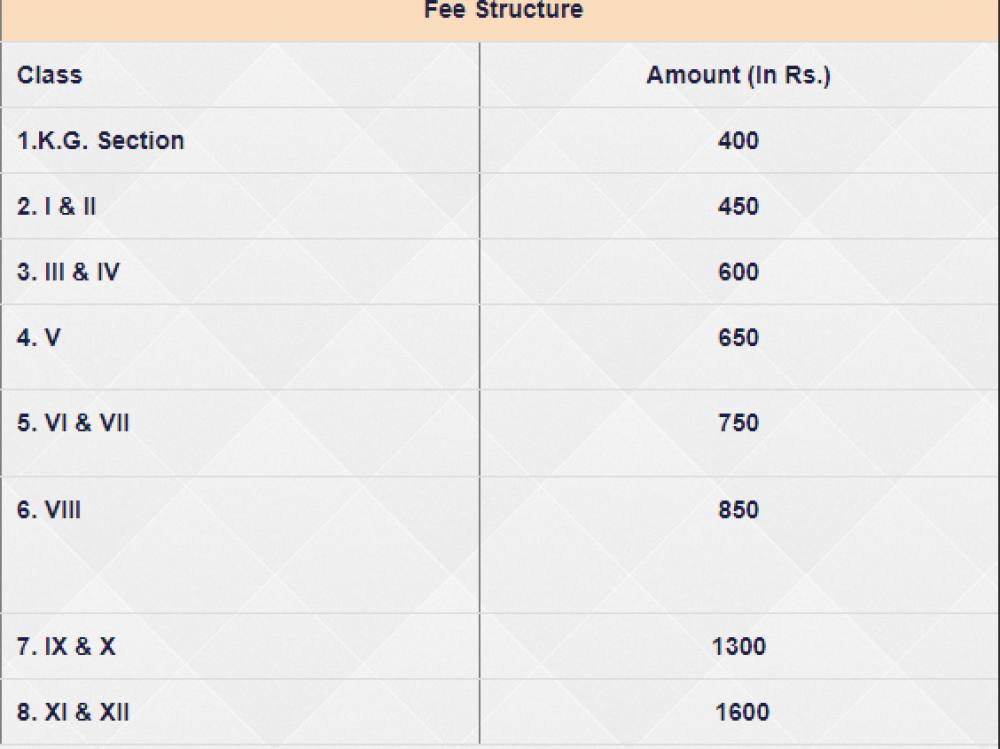Select the Class column header
This screenshot has height=749, width=1000.
(x=50, y=75)
